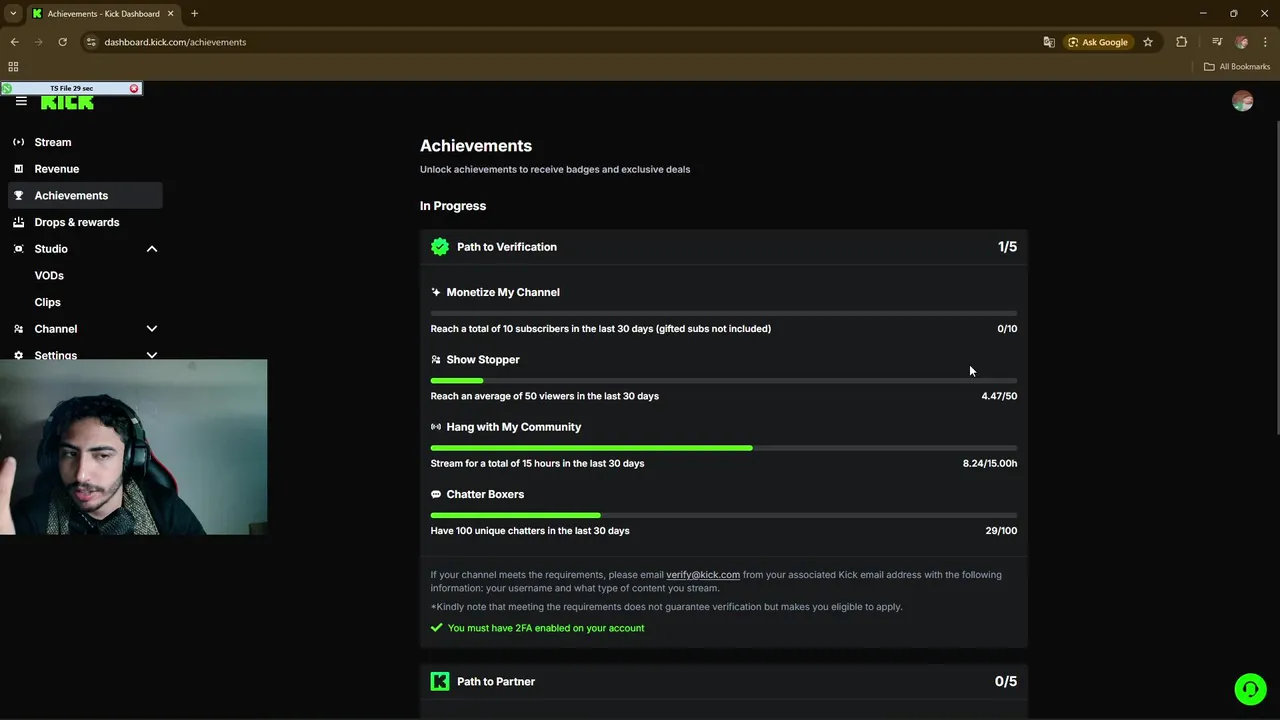Collapse the Studio section in sidebar
This screenshot has height=720, width=1280.
point(152,249)
